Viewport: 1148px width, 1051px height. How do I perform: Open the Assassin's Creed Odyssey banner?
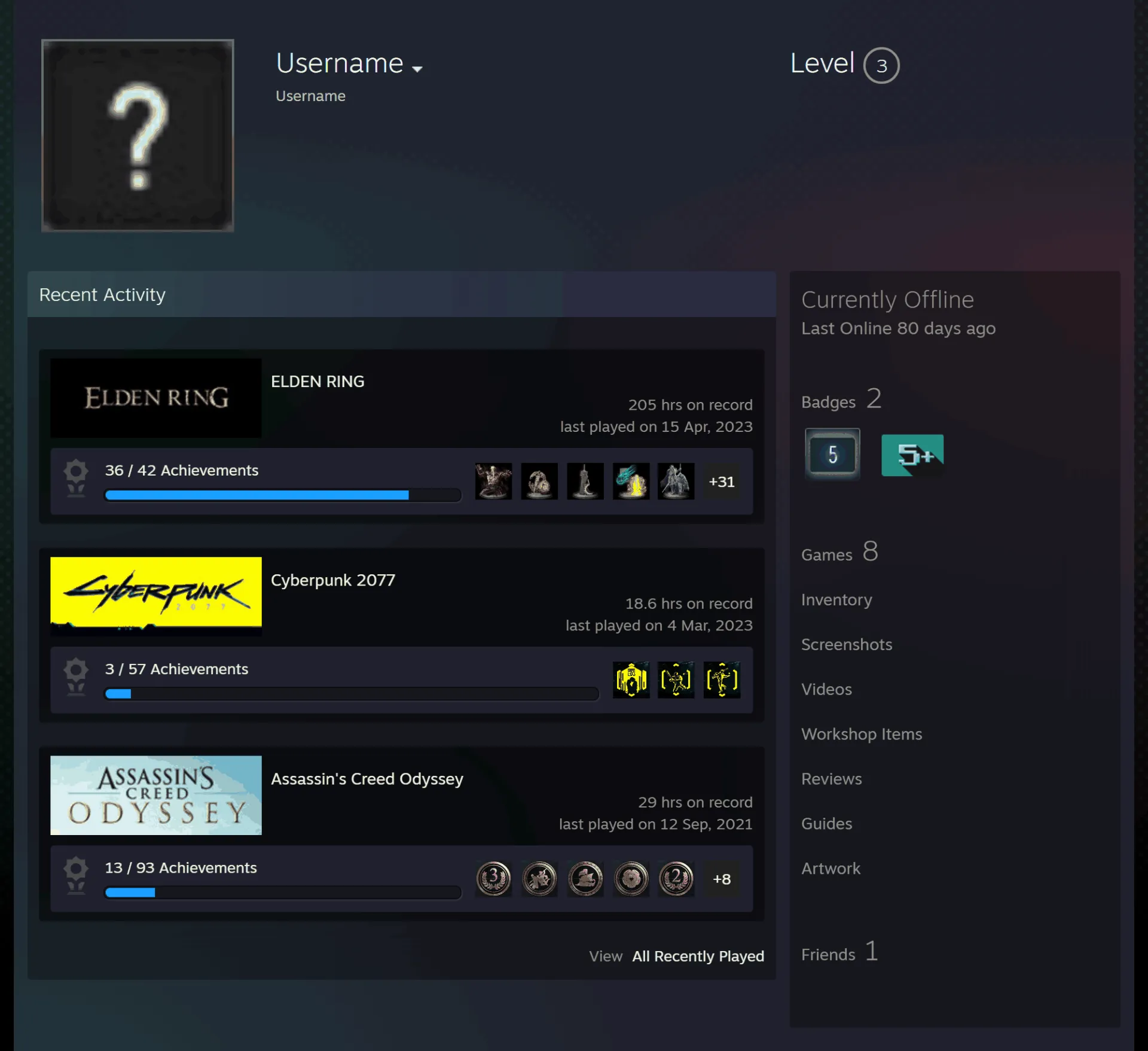(156, 795)
